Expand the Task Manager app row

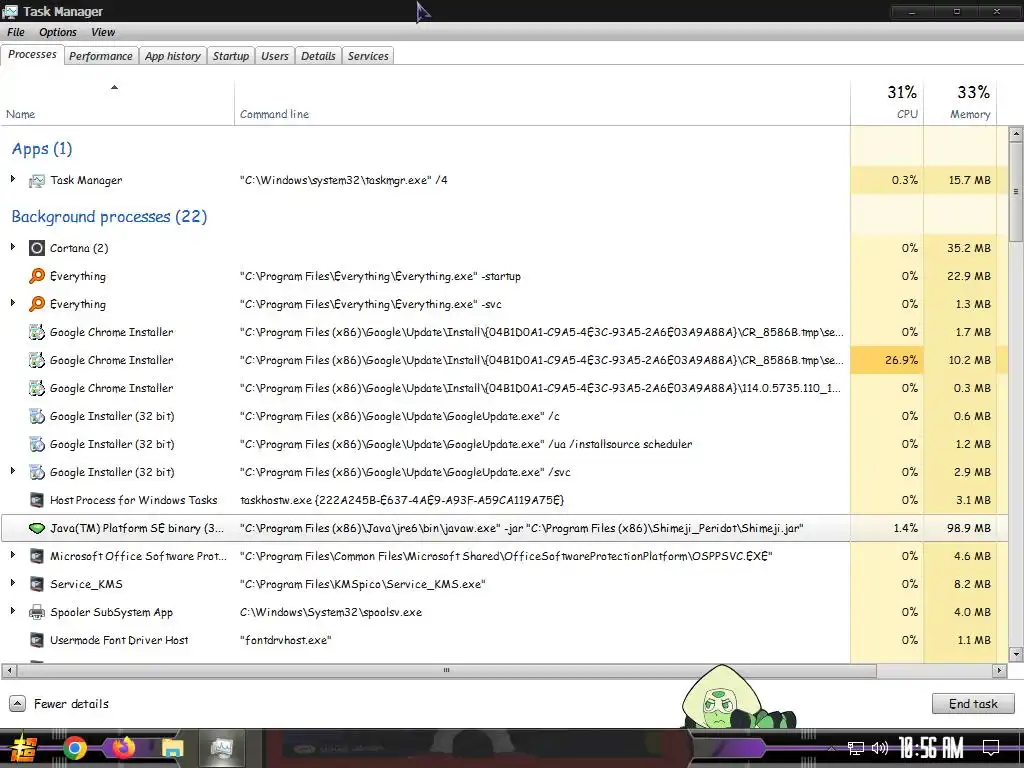pos(12,179)
